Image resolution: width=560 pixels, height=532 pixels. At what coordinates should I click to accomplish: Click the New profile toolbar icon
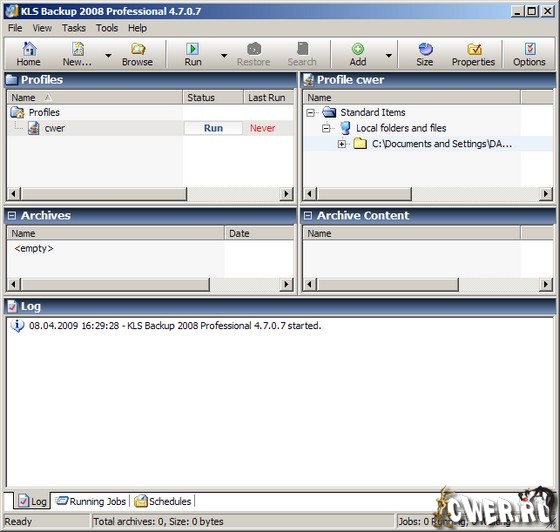pos(78,49)
